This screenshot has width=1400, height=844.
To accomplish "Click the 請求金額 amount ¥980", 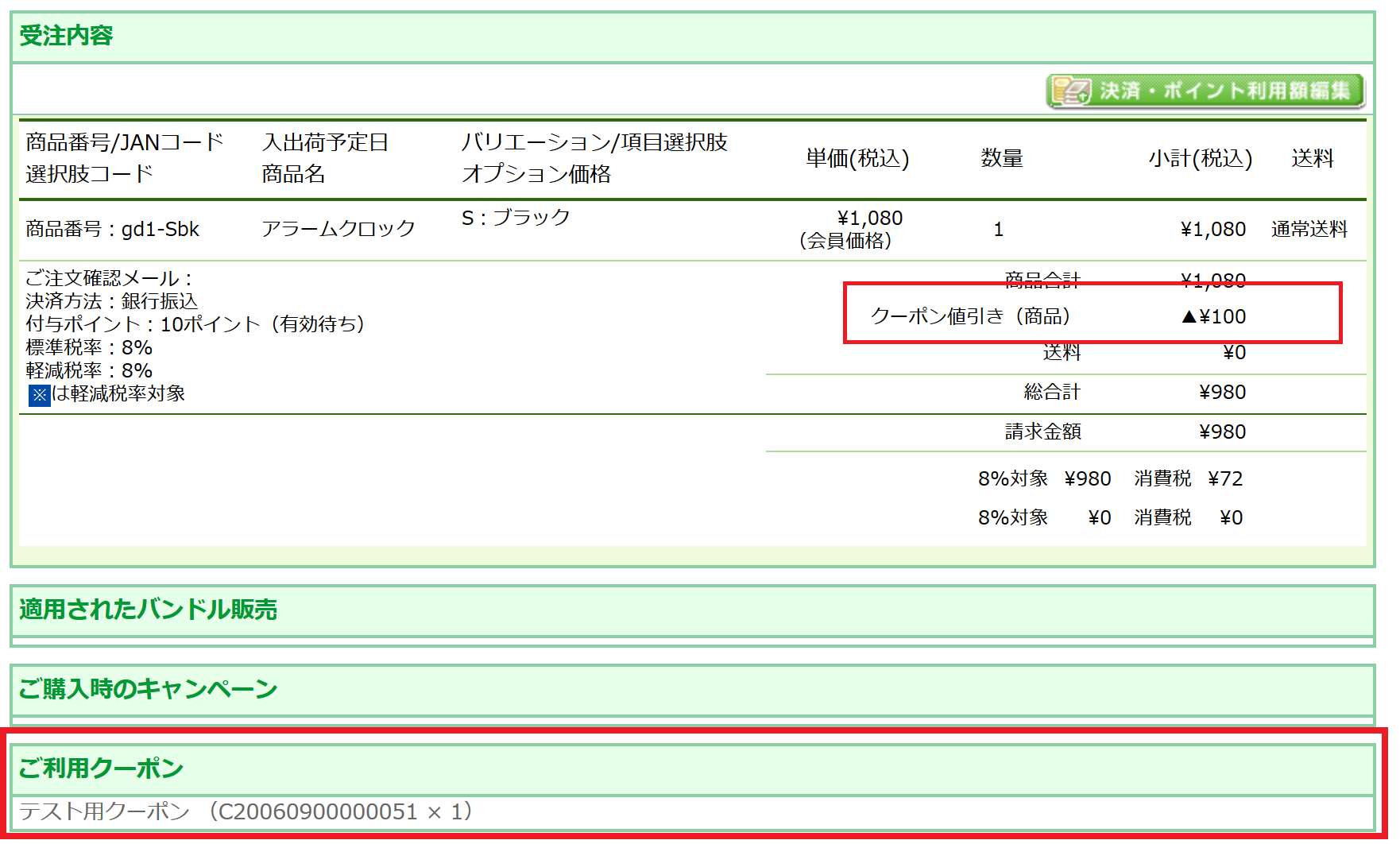I will coord(1222,432).
